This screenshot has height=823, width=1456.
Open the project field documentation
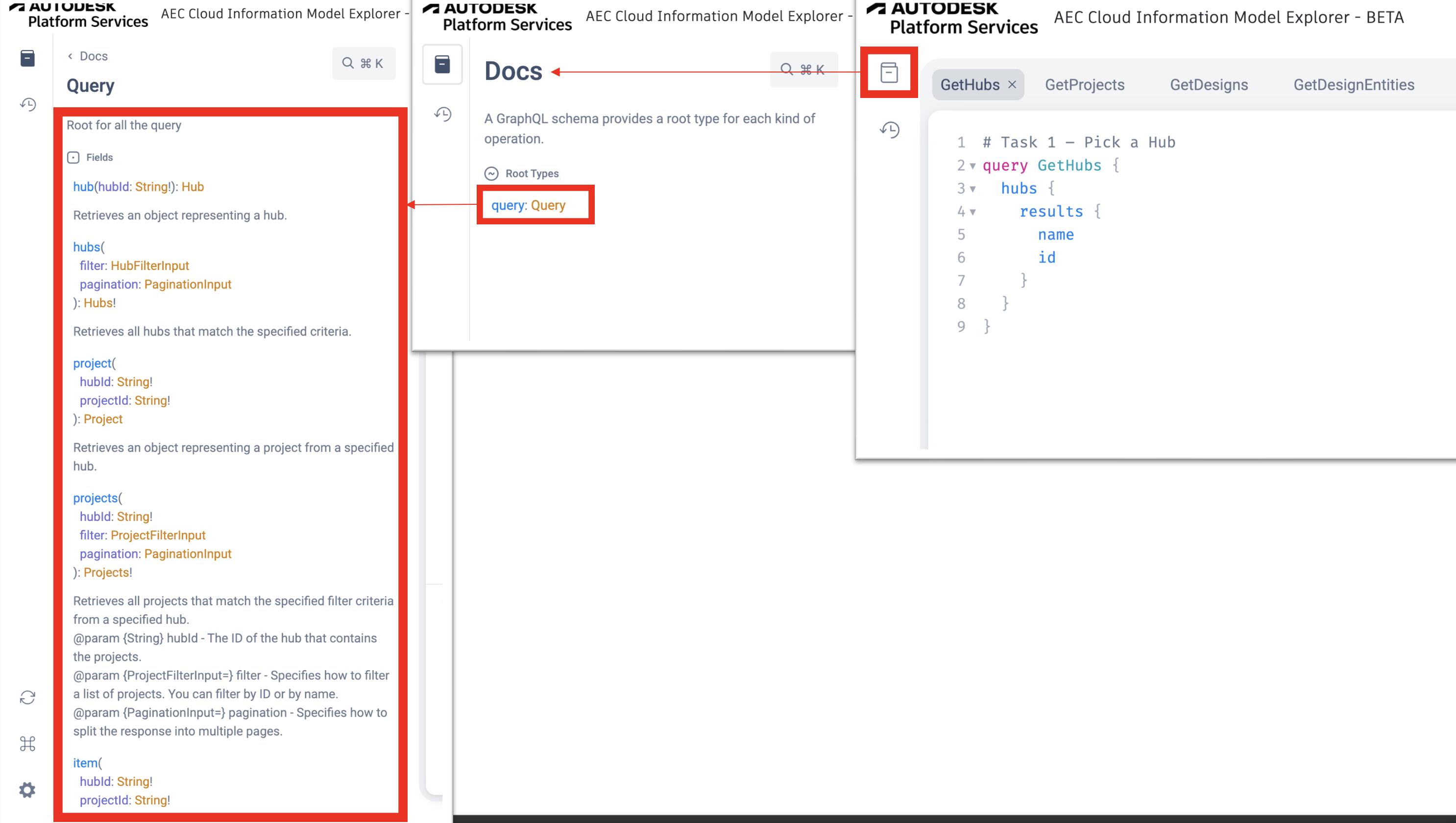tap(92, 363)
